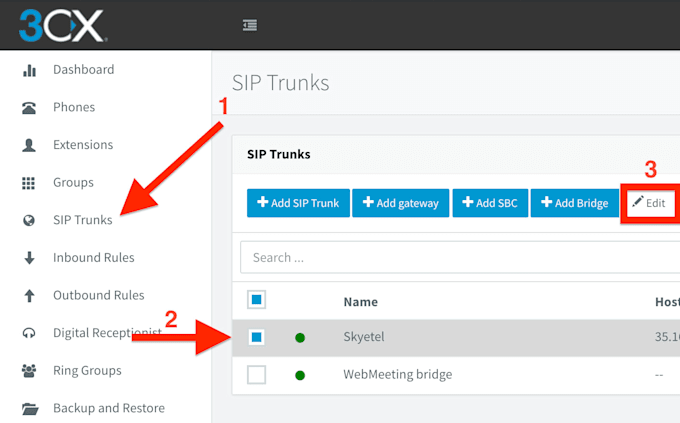The image size is (680, 423).
Task: Click the Backup and Restore folder icon
Action: click(x=30, y=408)
